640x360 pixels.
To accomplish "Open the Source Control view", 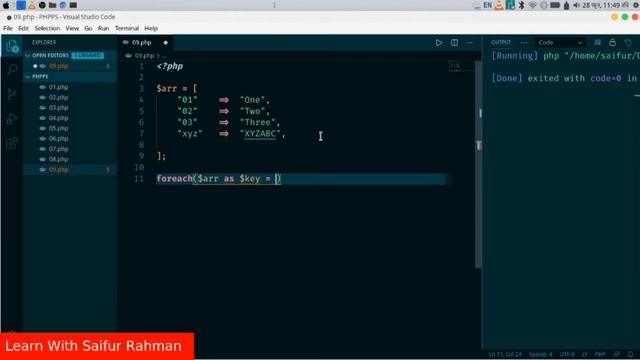I will (12, 94).
